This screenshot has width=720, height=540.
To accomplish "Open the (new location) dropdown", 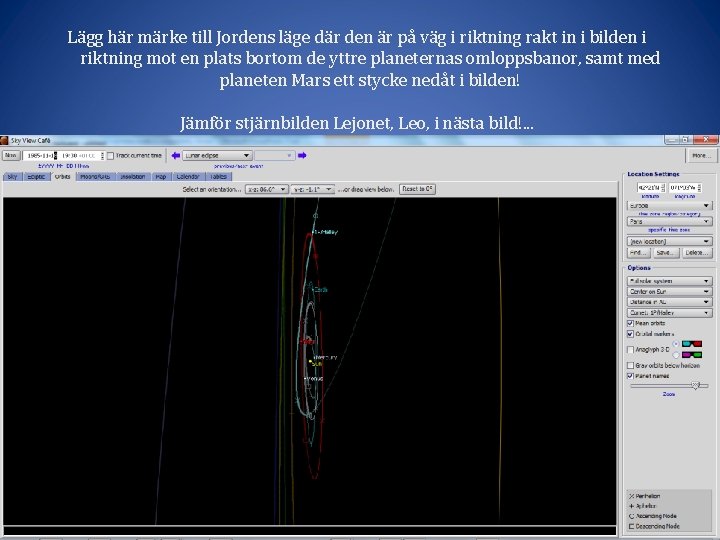I will point(669,241).
